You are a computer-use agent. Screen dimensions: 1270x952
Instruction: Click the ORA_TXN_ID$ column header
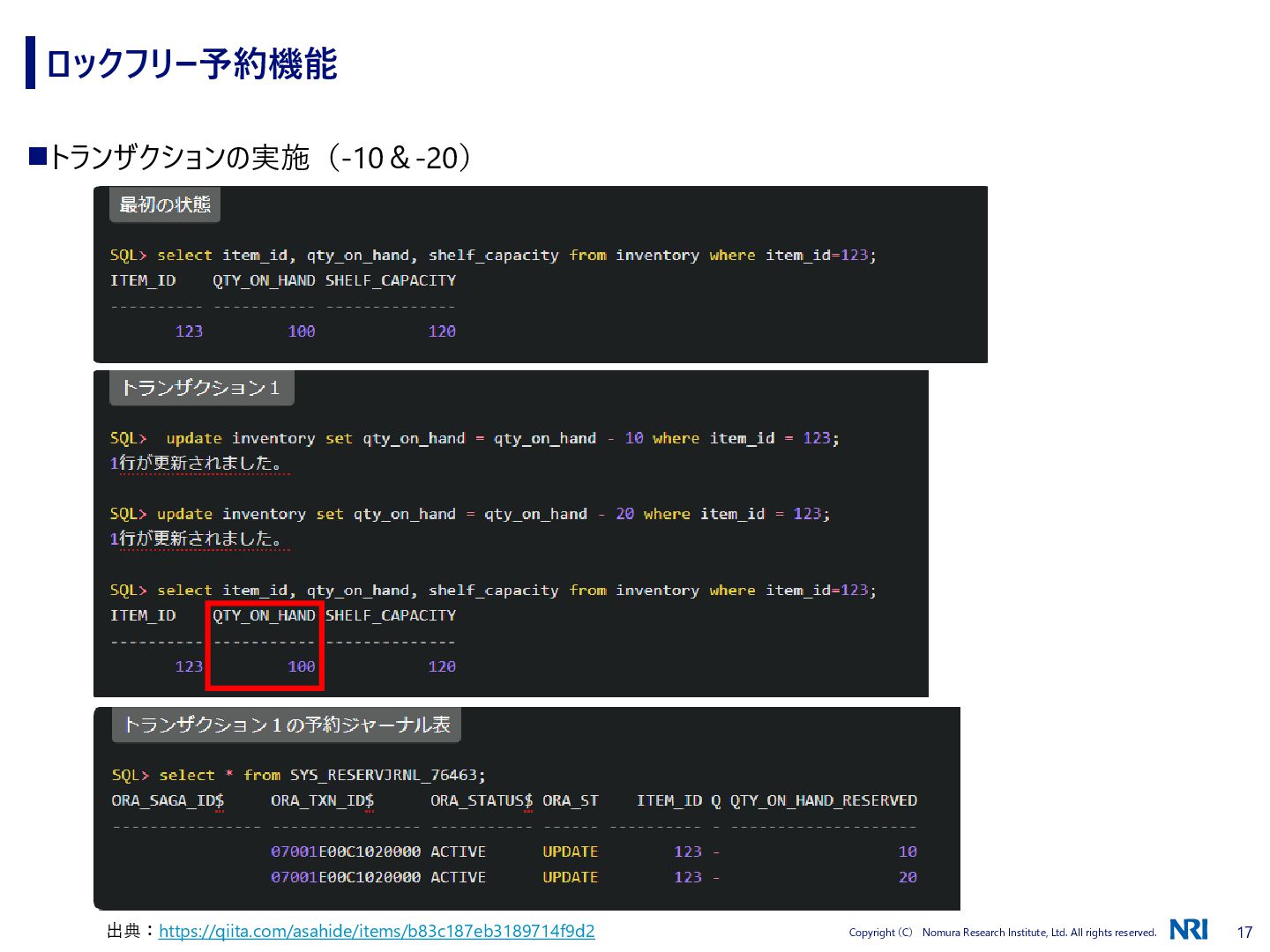coord(322,800)
